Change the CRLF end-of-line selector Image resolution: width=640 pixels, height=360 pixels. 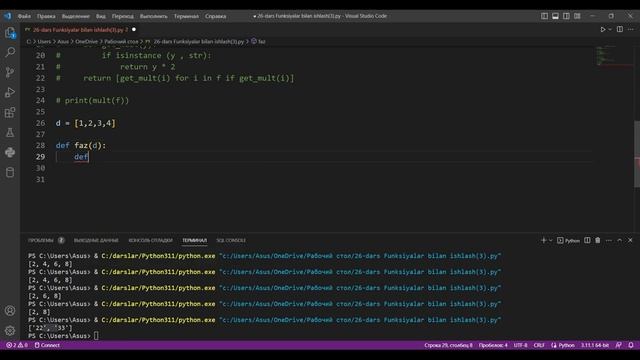pos(539,345)
